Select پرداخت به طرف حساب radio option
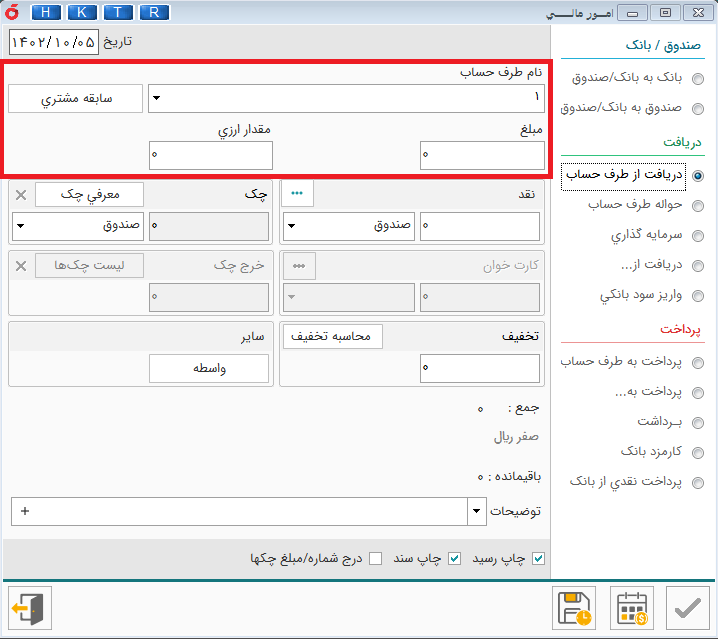718x639 pixels. pos(697,362)
